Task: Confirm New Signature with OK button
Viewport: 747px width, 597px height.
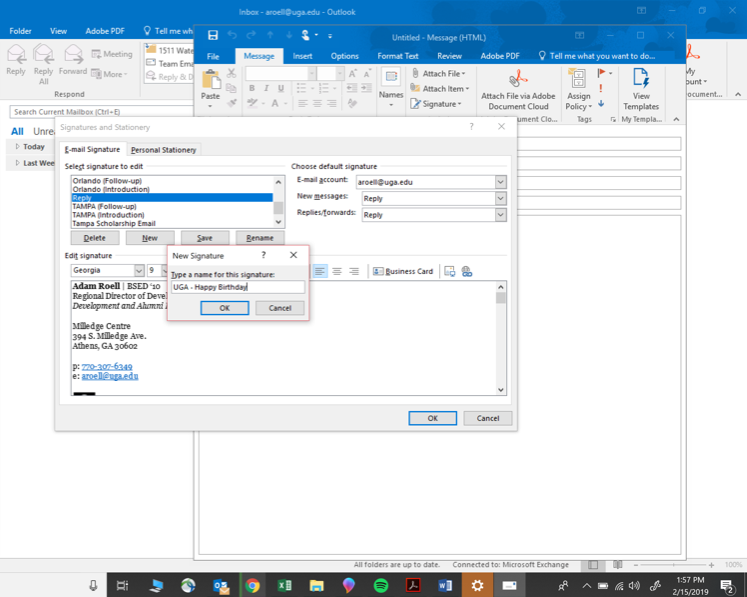Action: coord(224,308)
